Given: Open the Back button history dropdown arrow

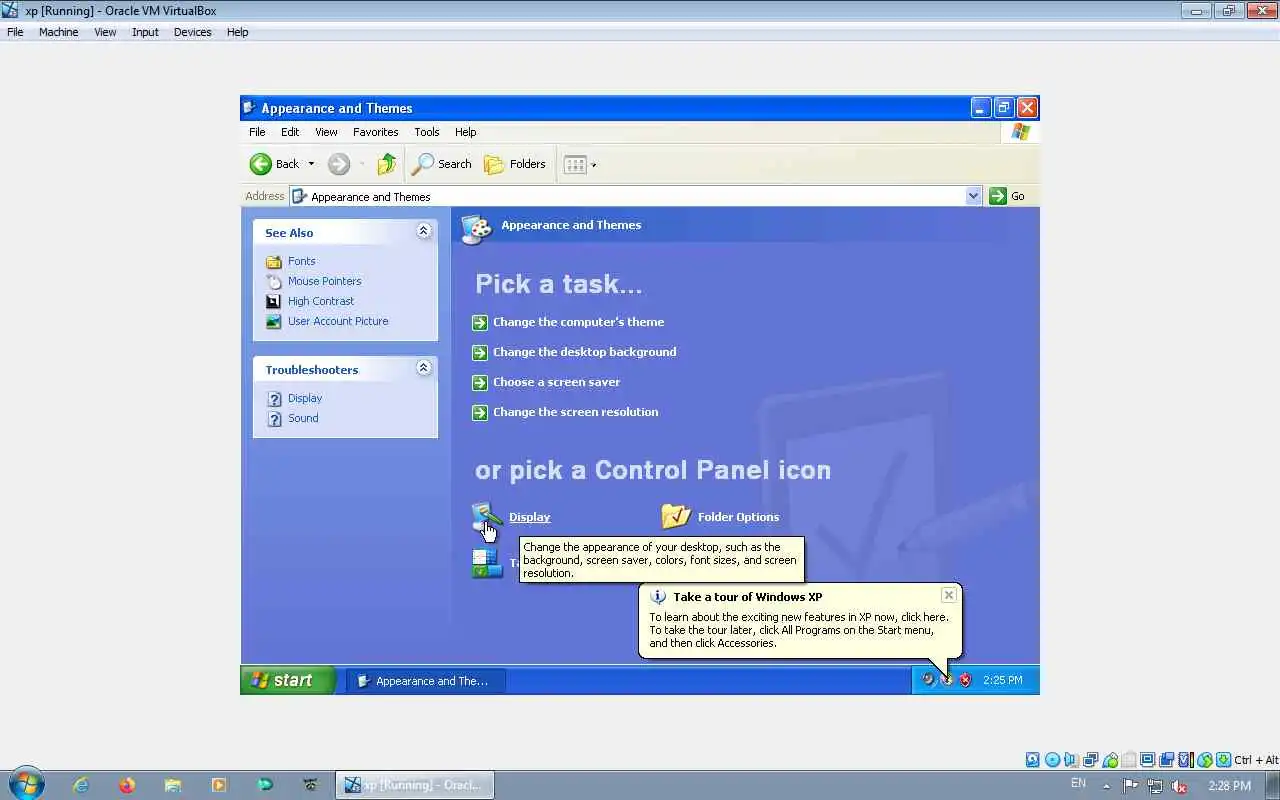Looking at the screenshot, I should click(x=311, y=164).
